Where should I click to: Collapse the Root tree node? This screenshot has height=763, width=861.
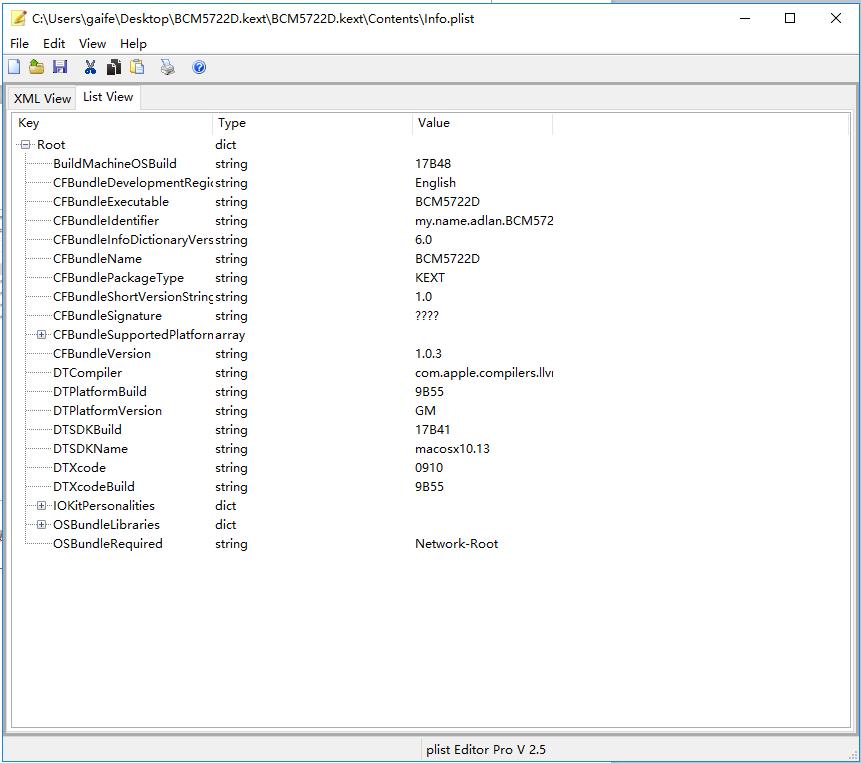click(26, 145)
